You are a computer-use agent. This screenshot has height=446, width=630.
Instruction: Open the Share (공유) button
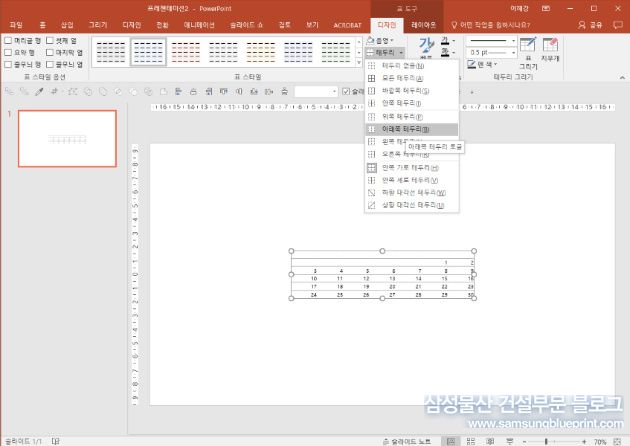(x=590, y=25)
